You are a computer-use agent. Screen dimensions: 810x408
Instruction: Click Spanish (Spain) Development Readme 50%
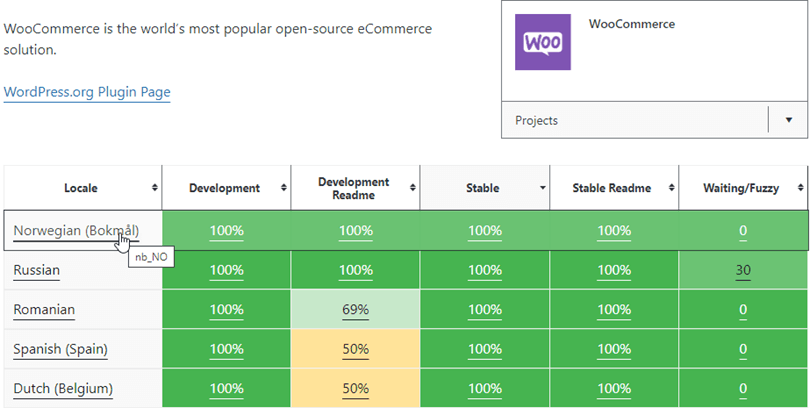point(355,350)
